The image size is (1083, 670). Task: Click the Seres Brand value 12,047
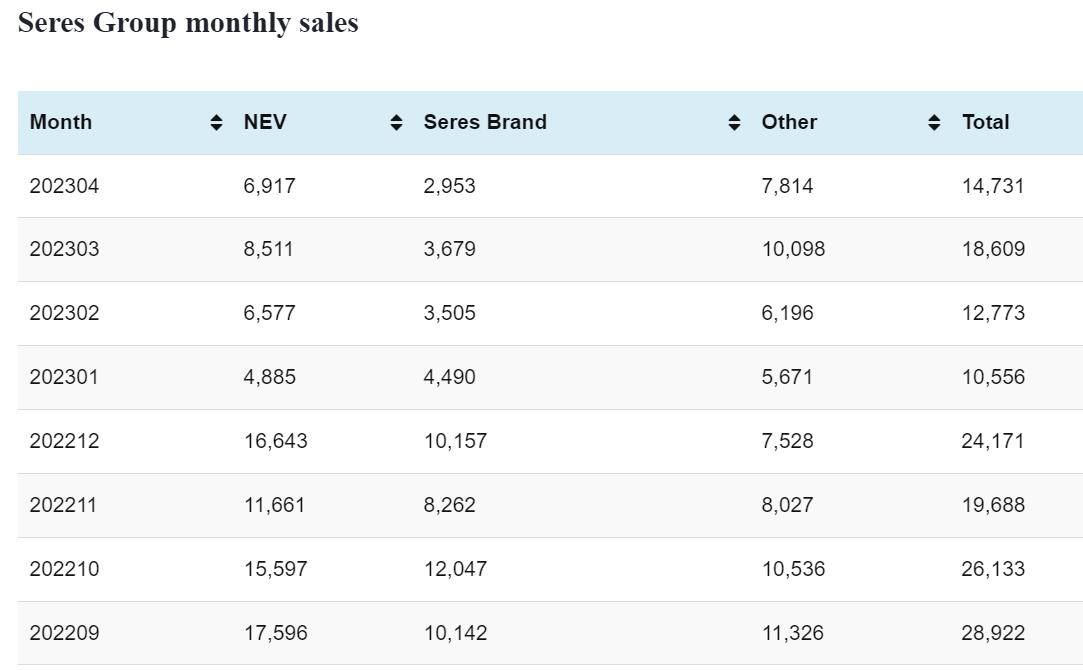coord(455,569)
